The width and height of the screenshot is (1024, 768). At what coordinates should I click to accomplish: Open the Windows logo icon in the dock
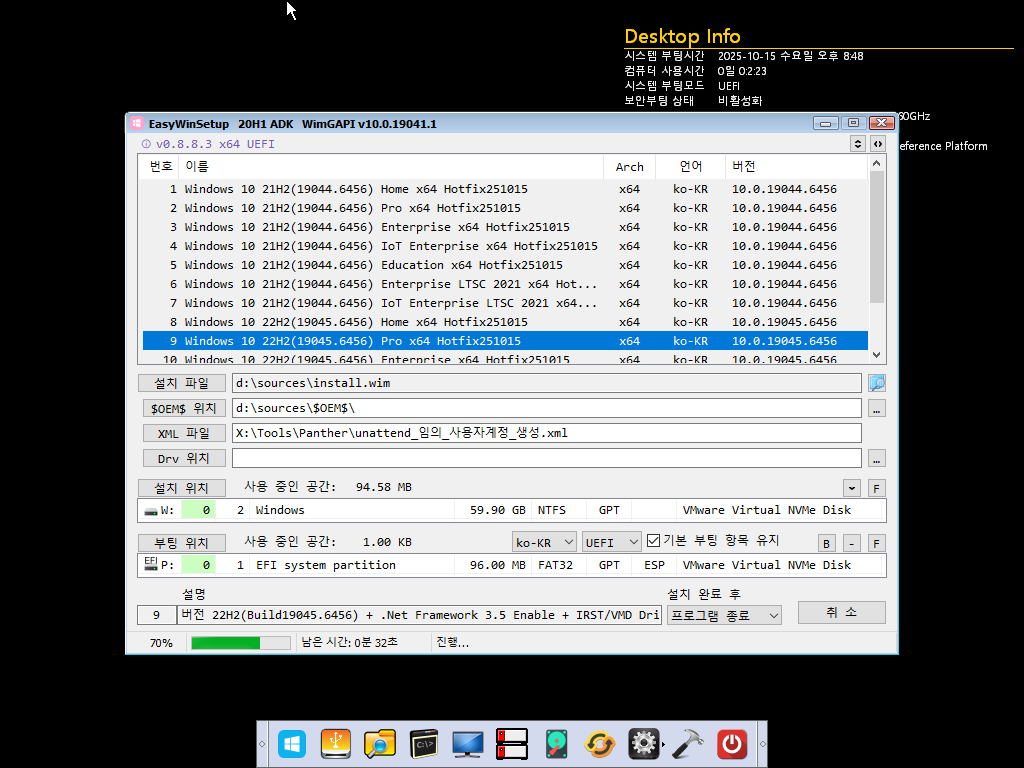pos(292,744)
